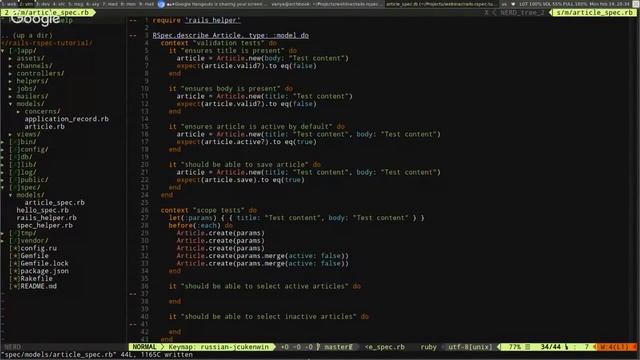Select the right s/m/article_spec.rb tabline label

tap(594, 12)
